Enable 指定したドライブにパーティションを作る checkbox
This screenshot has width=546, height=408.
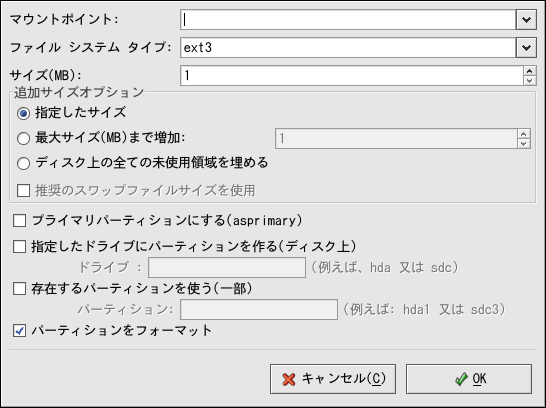coord(20,246)
